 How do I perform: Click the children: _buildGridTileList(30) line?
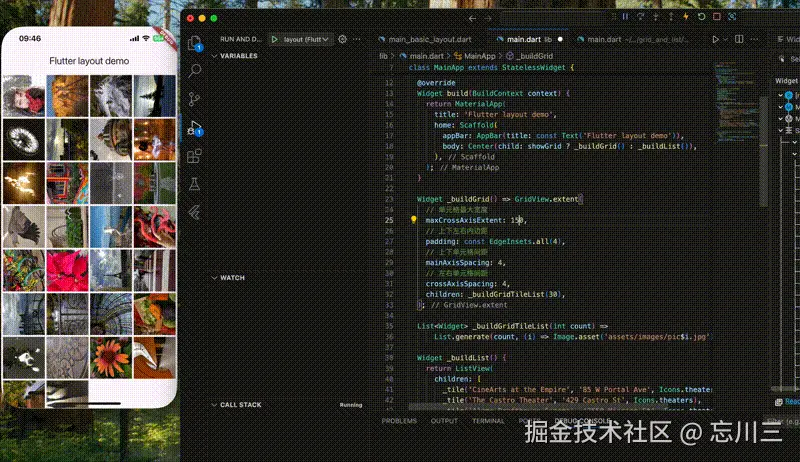[495, 294]
